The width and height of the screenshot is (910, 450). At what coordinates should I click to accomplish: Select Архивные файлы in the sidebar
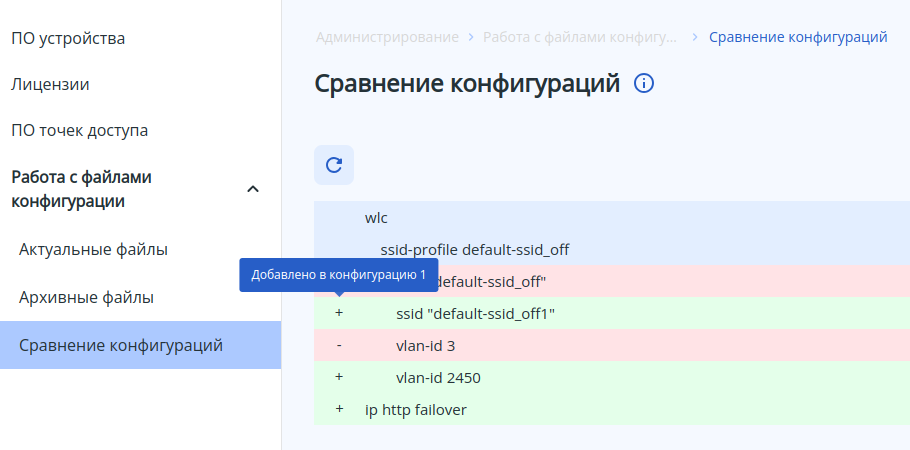tap(86, 297)
